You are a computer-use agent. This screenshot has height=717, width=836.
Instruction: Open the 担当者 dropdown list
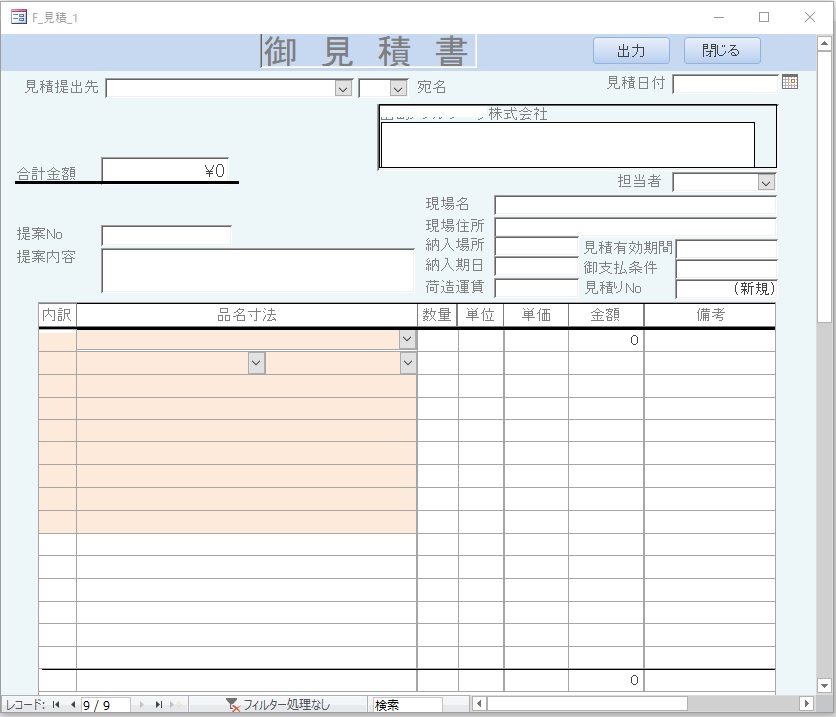pyautogui.click(x=766, y=183)
